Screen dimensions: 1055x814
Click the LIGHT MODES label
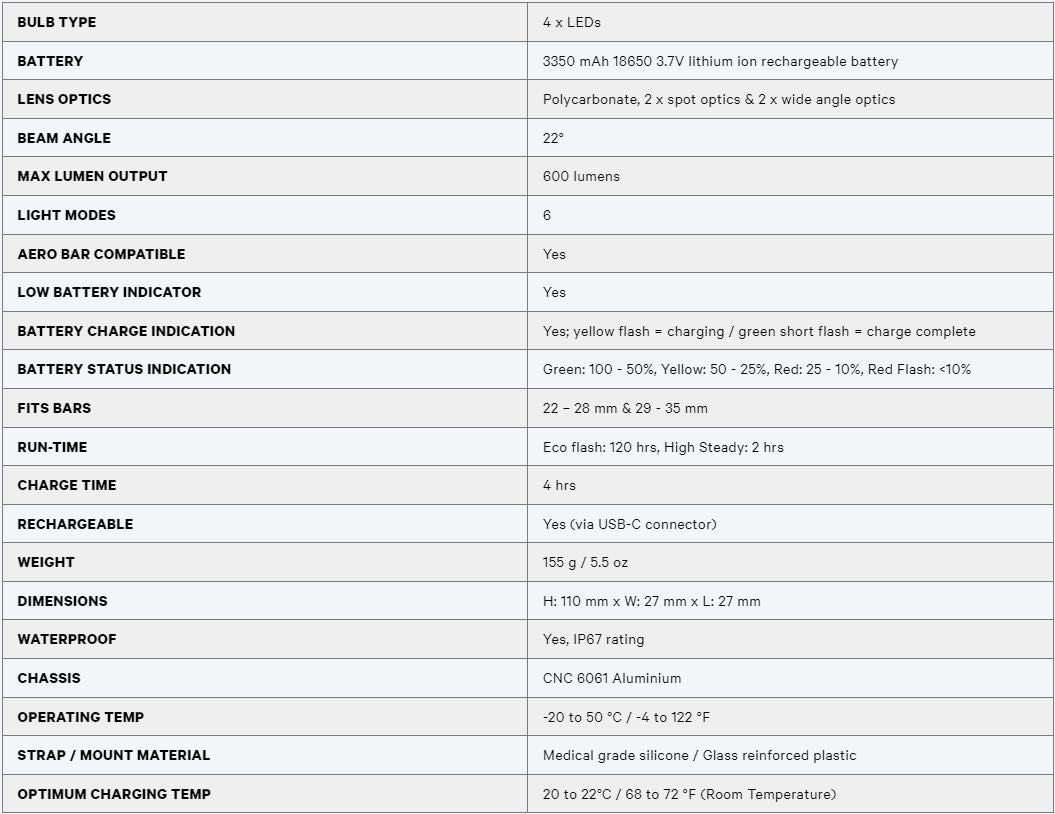point(66,215)
